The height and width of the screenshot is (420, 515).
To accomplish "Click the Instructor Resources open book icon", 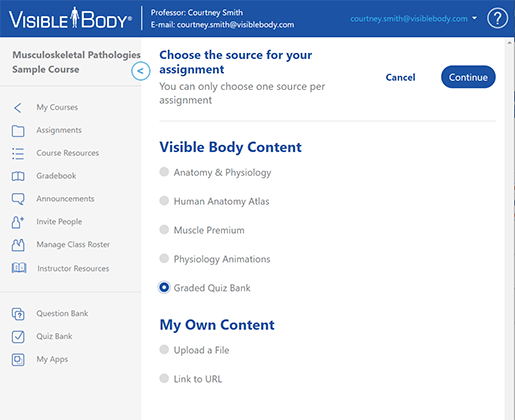I will pos(19,268).
